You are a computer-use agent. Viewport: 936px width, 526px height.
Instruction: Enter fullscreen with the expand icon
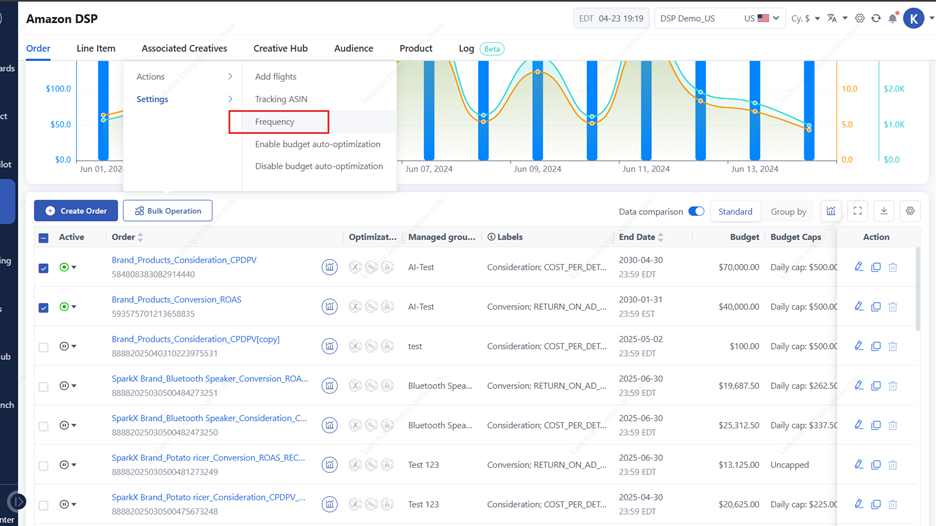[857, 211]
